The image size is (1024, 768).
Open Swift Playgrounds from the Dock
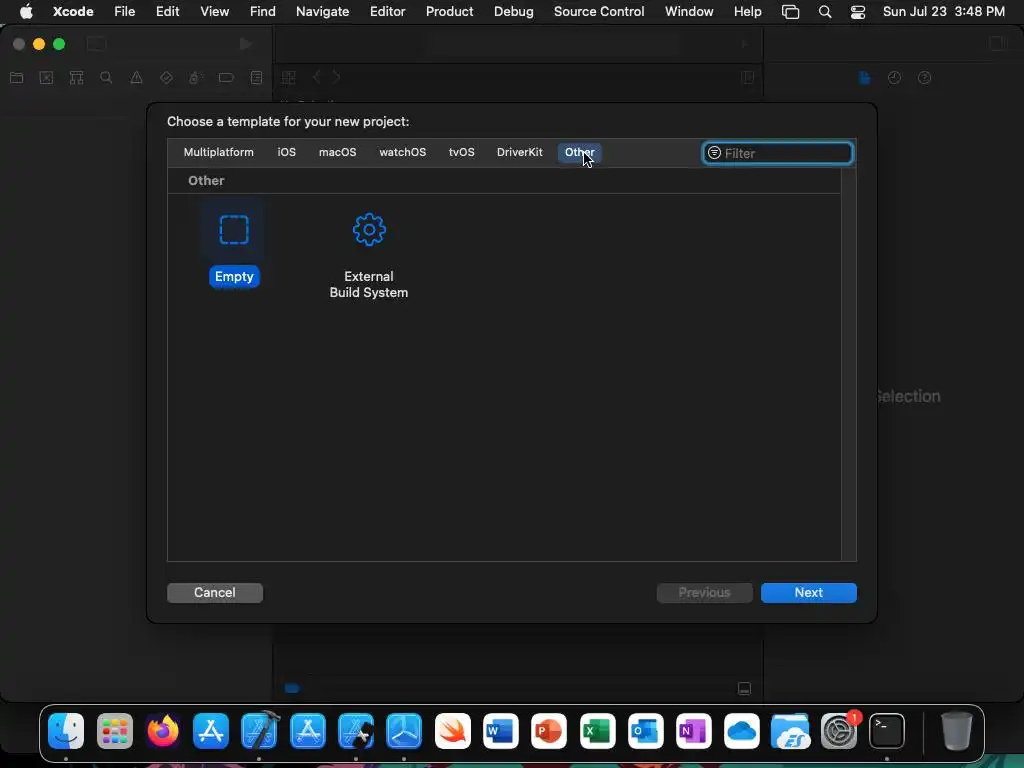[x=453, y=731]
